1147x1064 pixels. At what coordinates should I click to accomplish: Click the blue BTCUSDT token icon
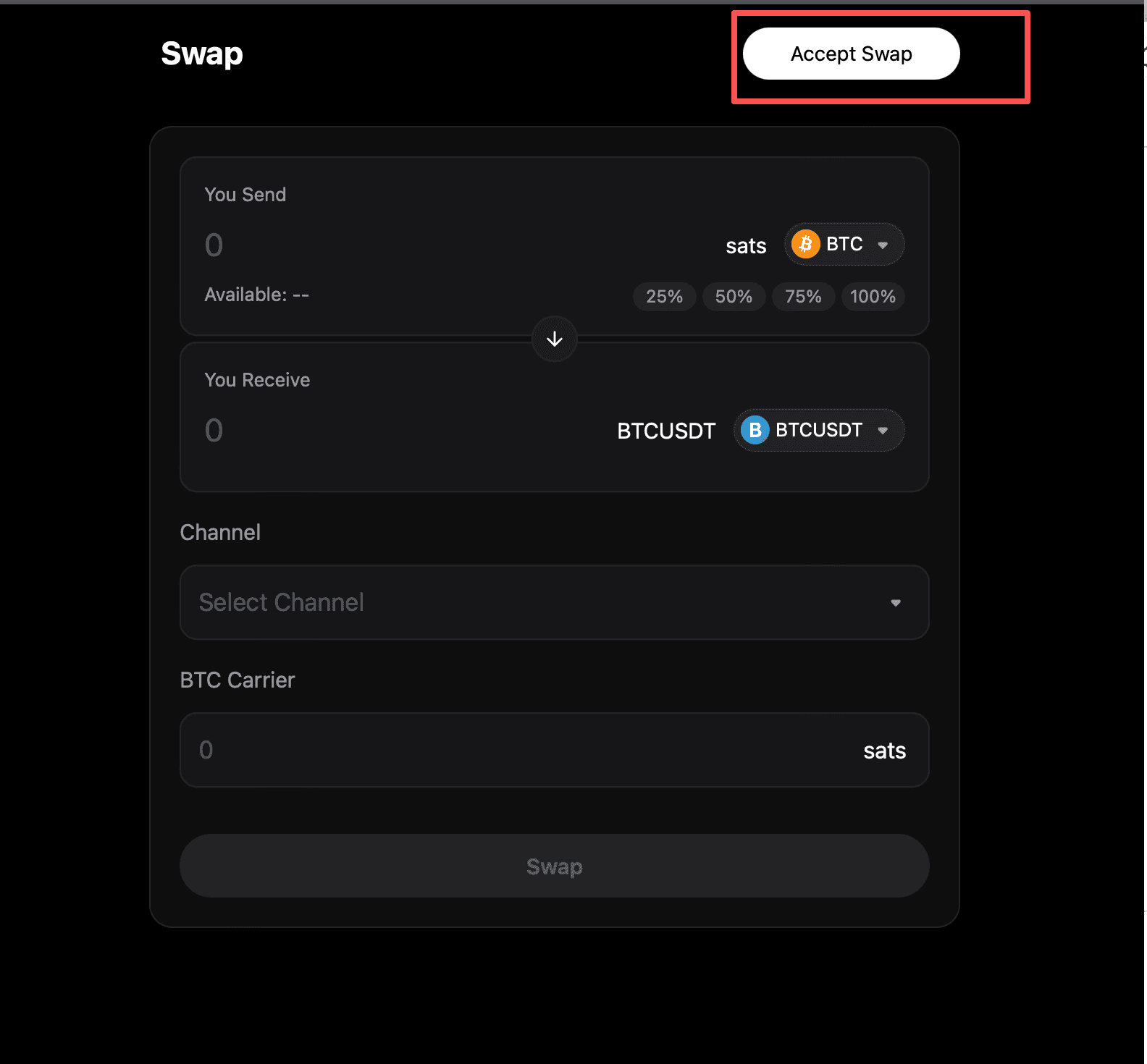(x=755, y=430)
